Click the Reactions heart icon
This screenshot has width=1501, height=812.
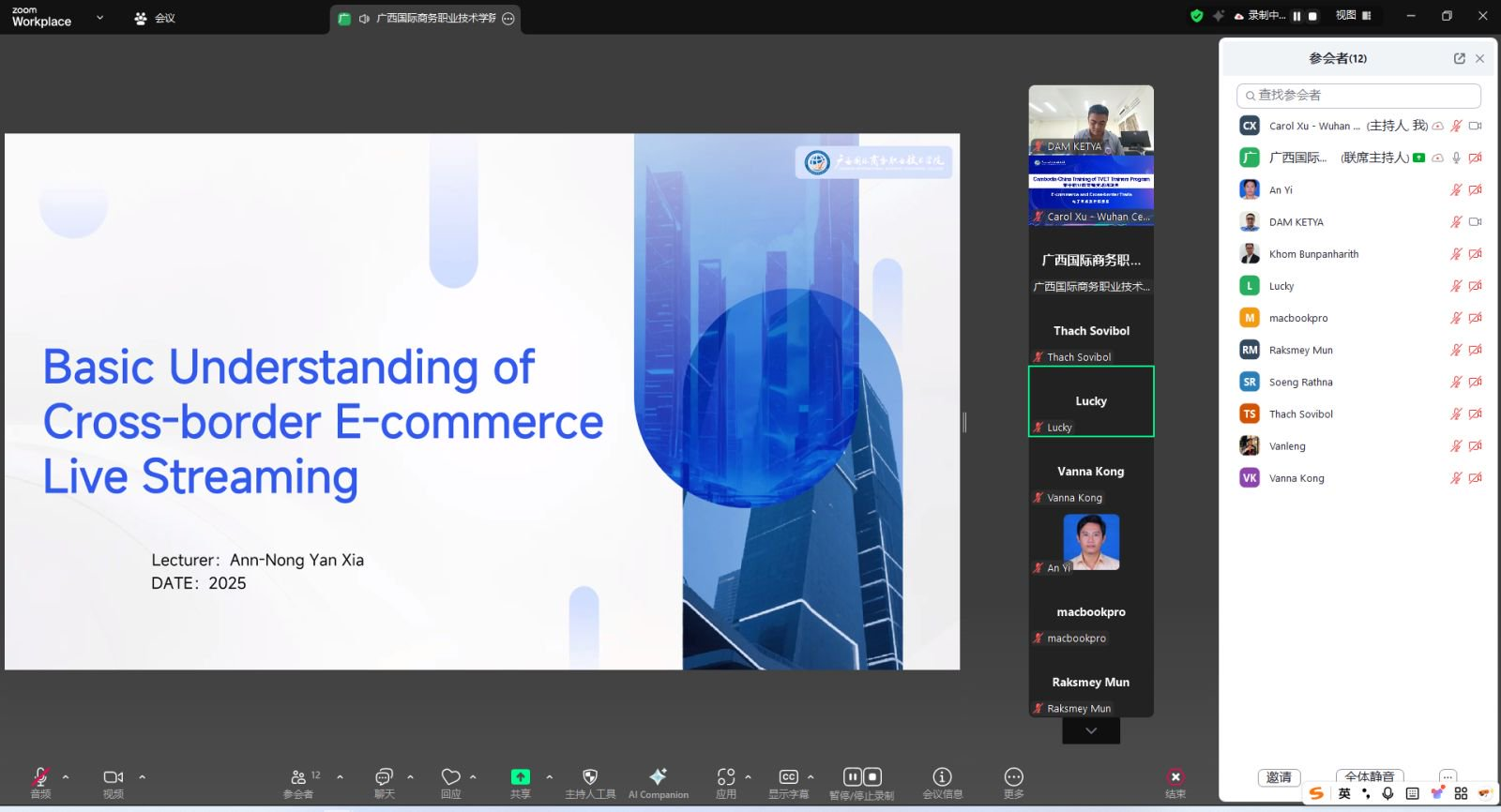coord(451,777)
